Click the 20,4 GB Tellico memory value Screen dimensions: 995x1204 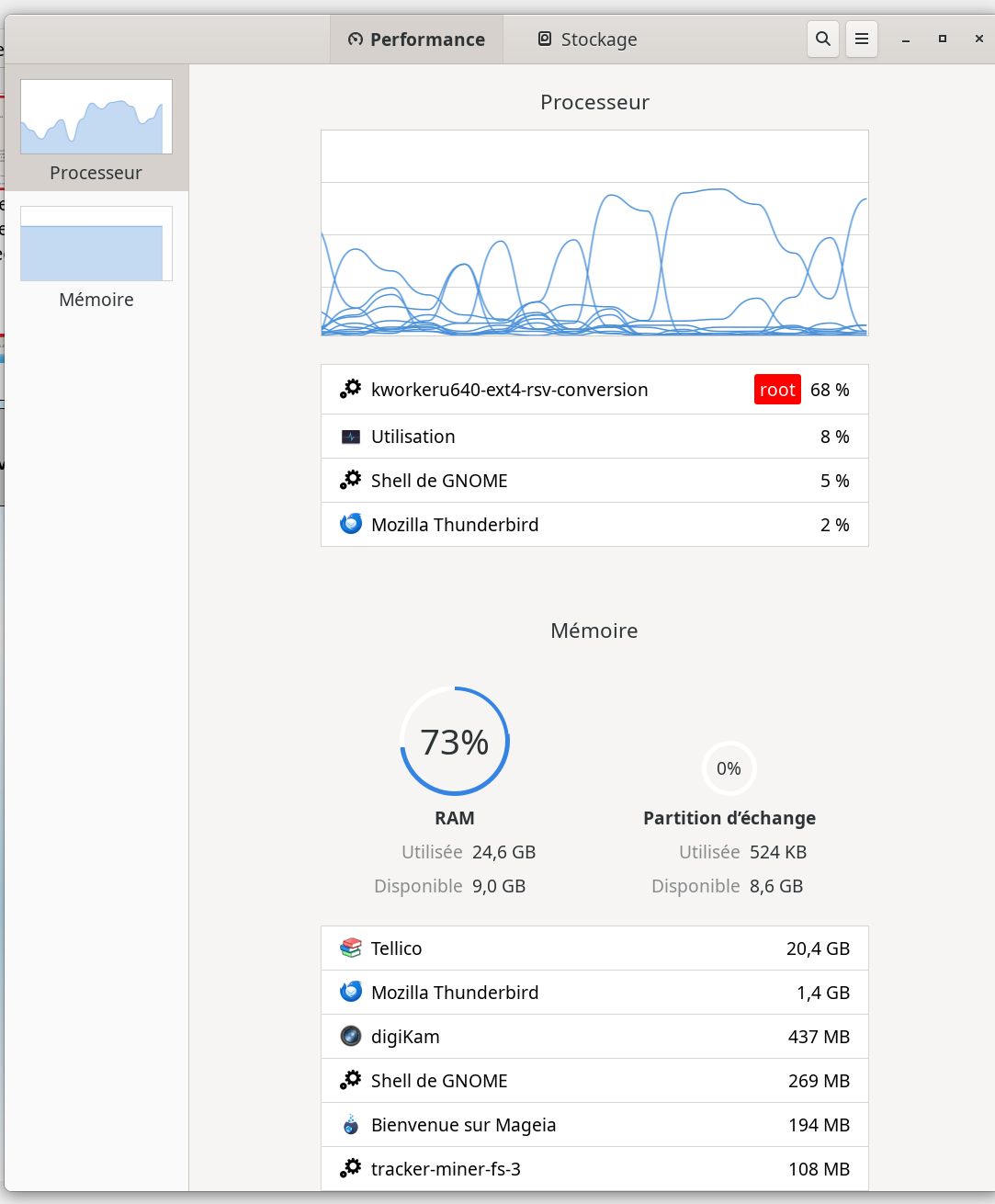(818, 948)
